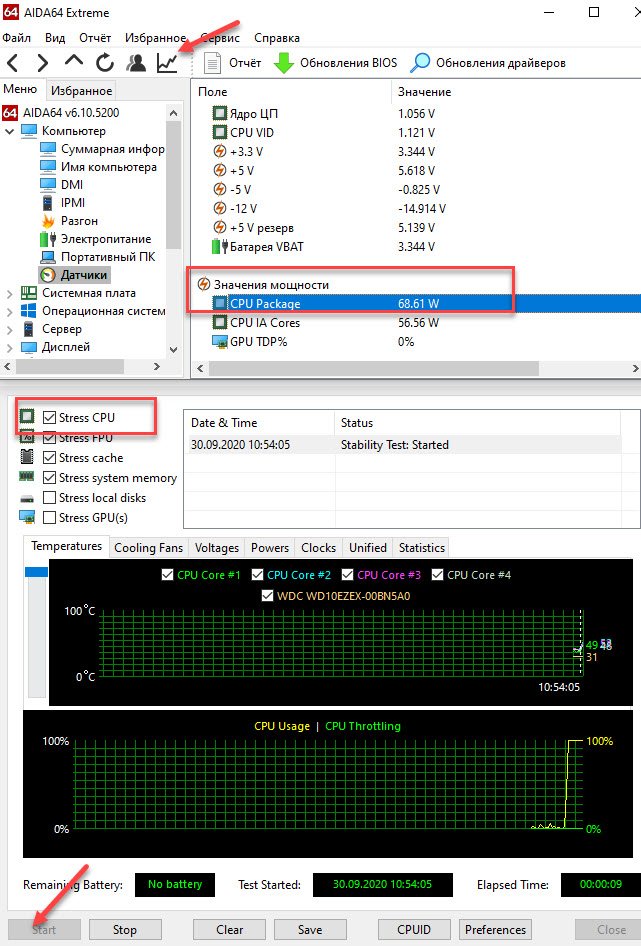The image size is (641, 946).
Task: Go back with the left arrow toolbar icon
Action: click(13, 63)
